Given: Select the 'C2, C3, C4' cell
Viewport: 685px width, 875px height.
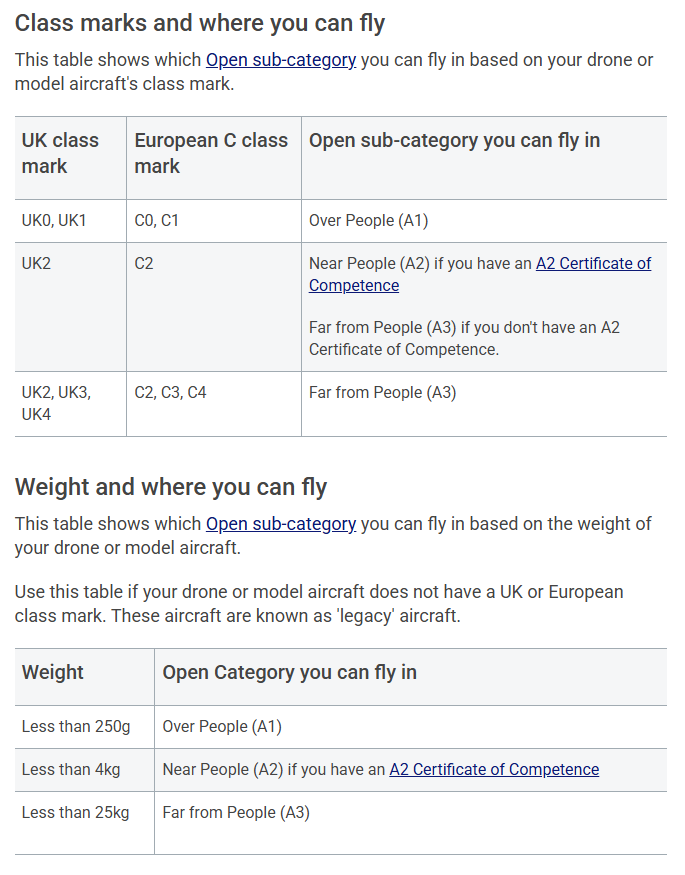Looking at the screenshot, I should 170,393.
